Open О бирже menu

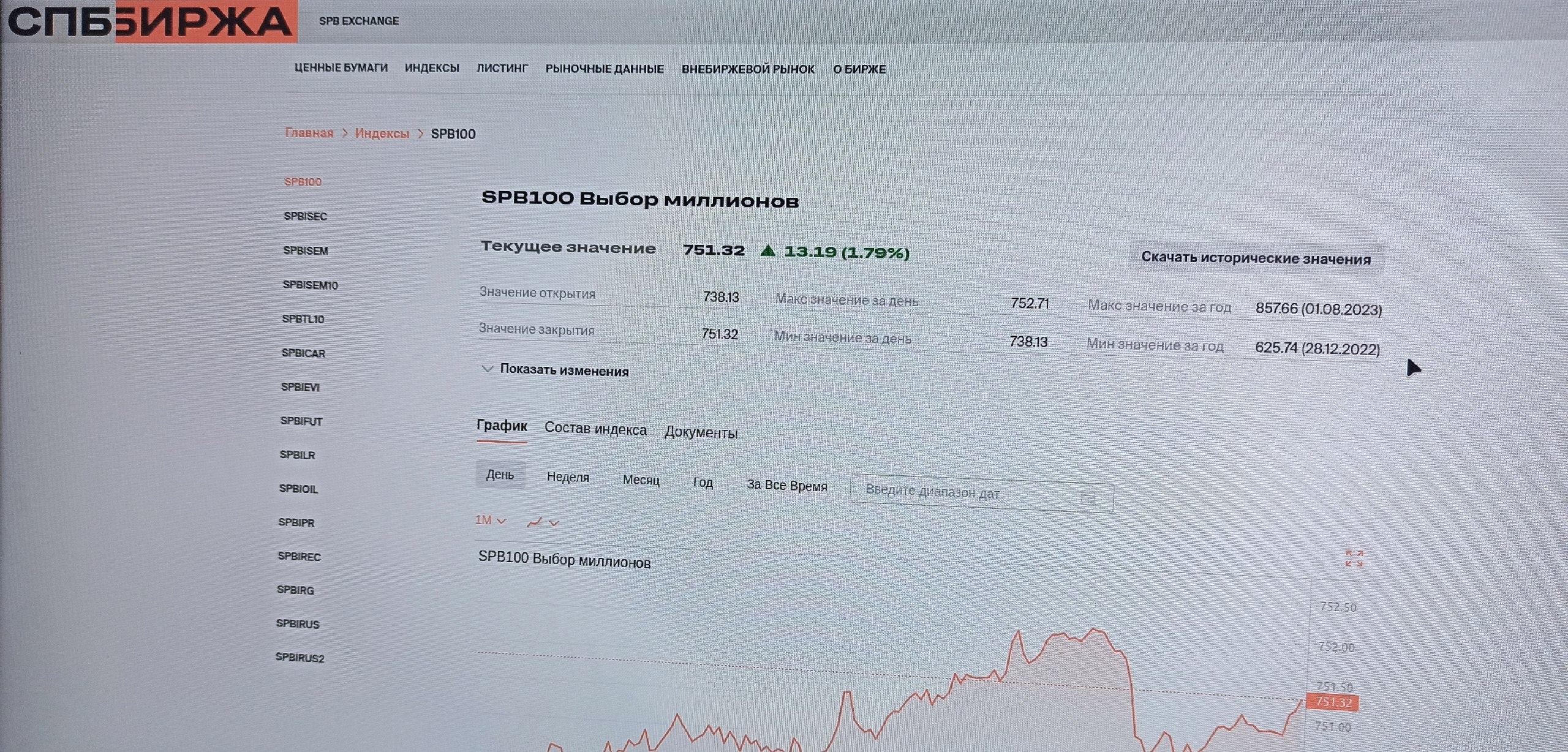[x=859, y=69]
